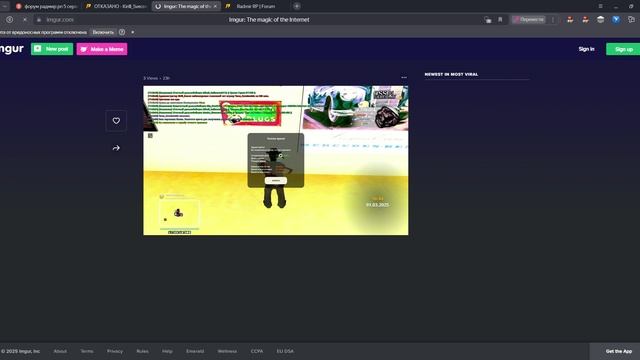The height and width of the screenshot is (360, 640).
Task: Click the first extension icon in toolbar
Action: click(570, 20)
